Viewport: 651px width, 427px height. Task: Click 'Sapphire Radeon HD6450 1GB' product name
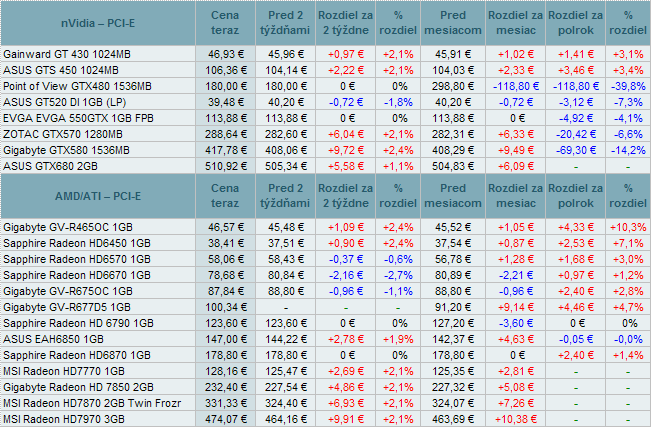point(77,243)
